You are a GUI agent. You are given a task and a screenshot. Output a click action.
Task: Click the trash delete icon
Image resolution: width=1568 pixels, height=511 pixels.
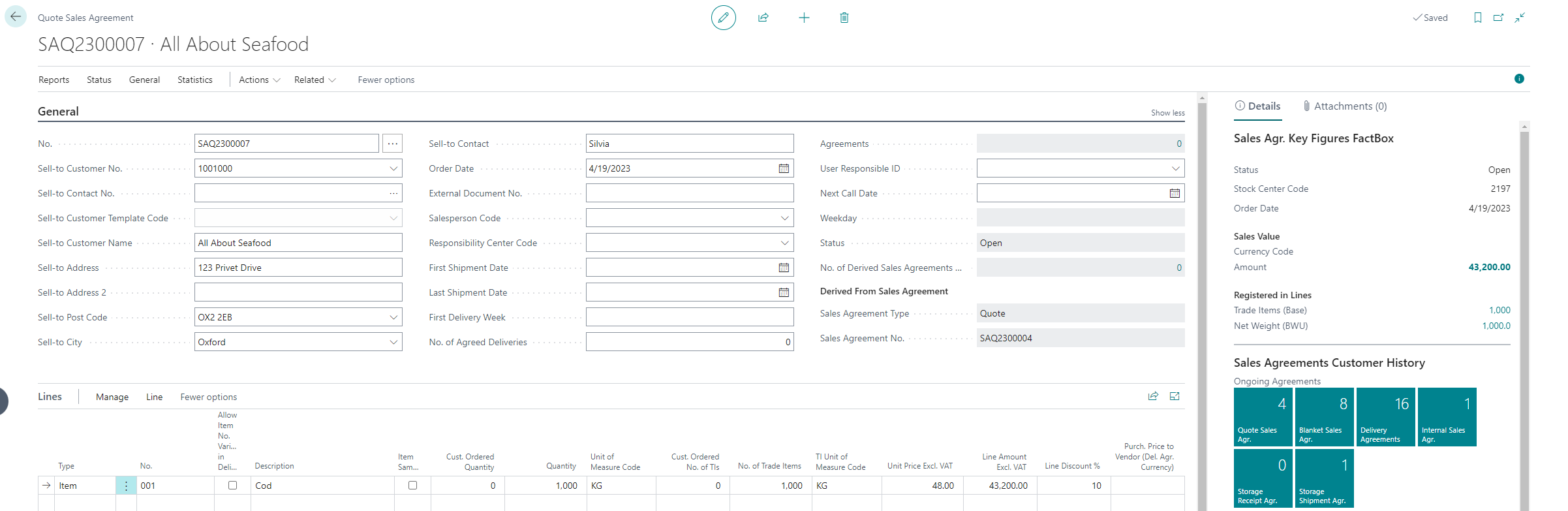[x=844, y=18]
